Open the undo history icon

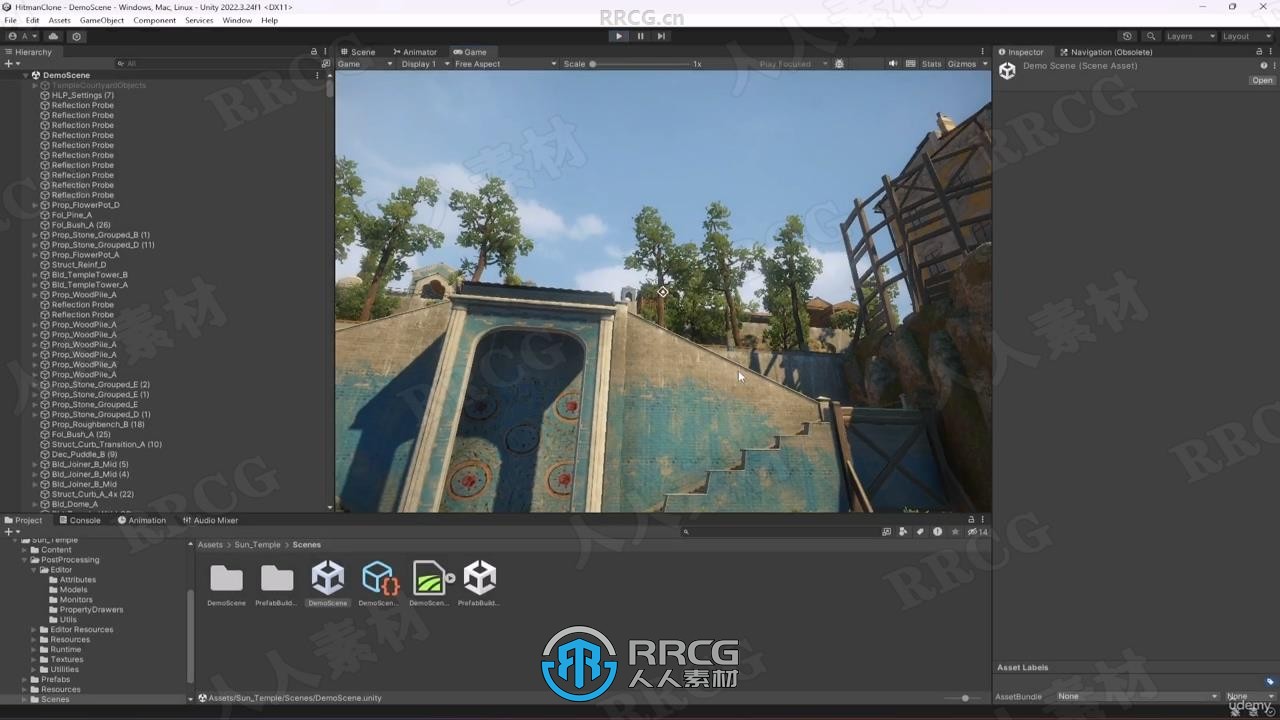click(x=1127, y=36)
